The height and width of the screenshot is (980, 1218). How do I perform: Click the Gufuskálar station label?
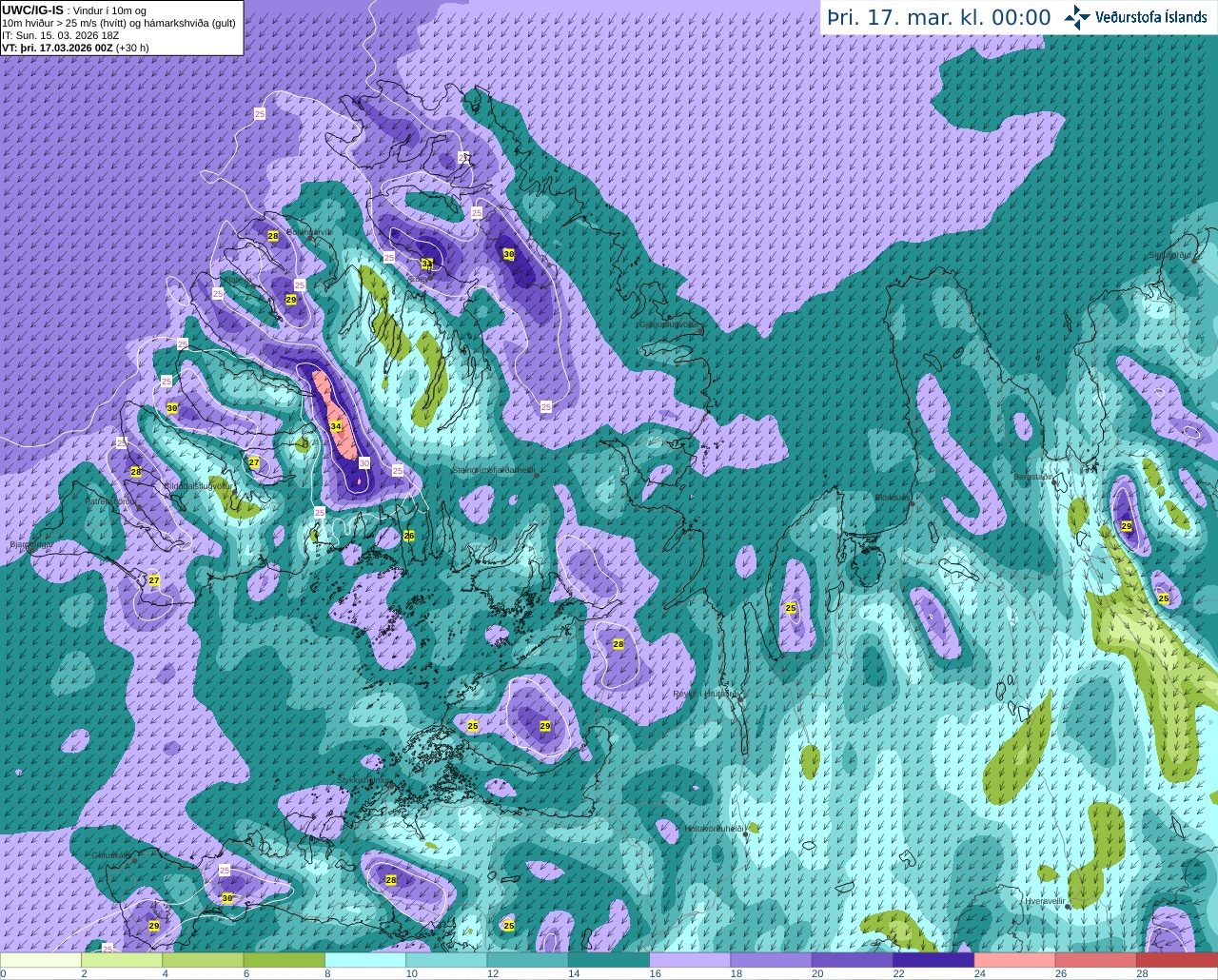(x=110, y=855)
